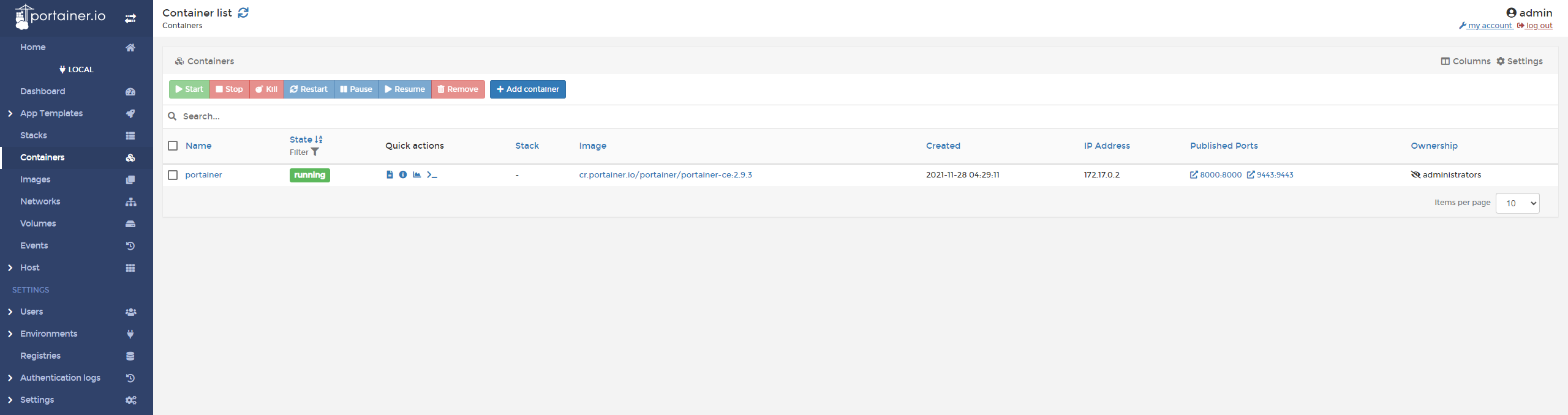Expand the Host menu chevron
This screenshot has width=1568, height=415.
(10, 268)
